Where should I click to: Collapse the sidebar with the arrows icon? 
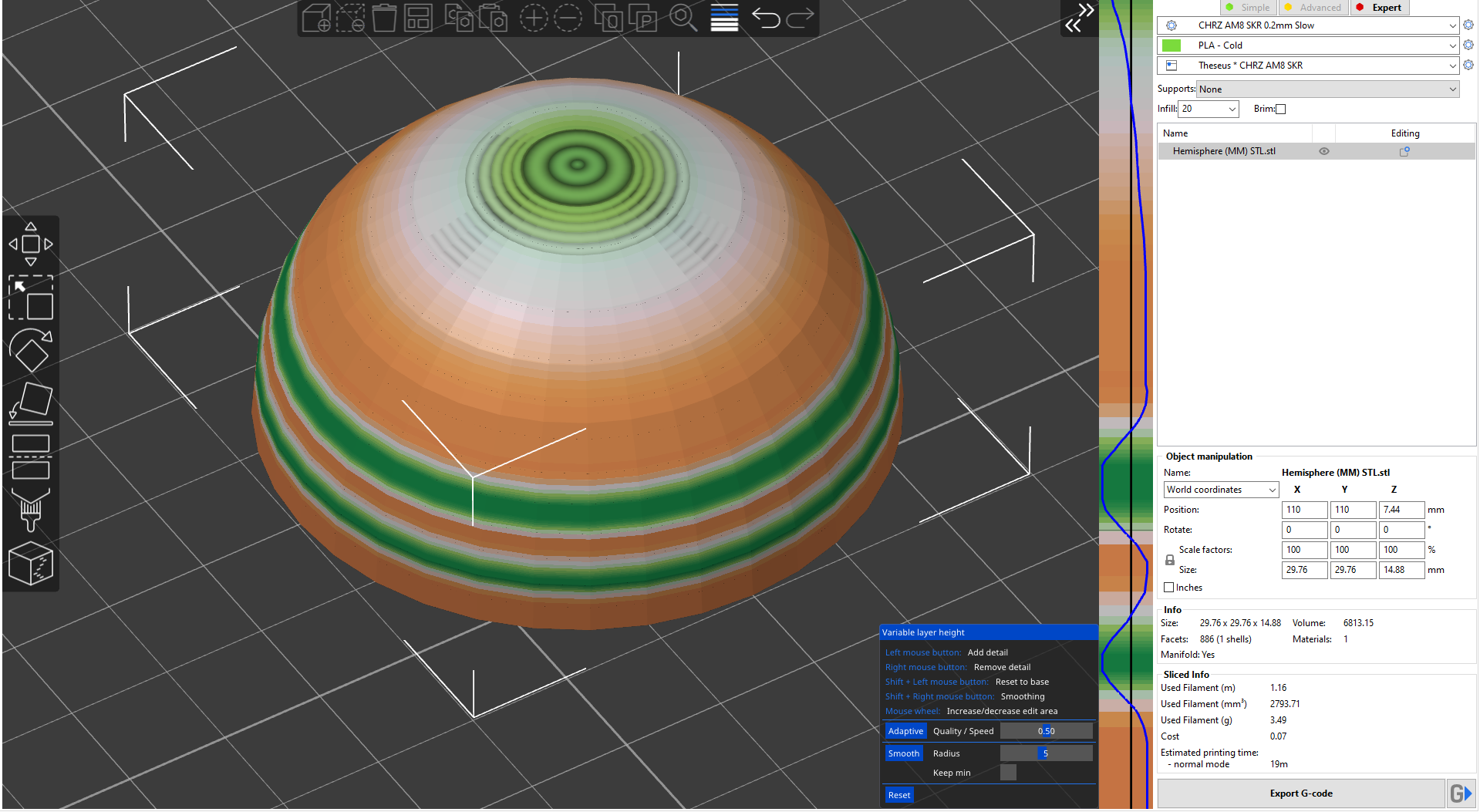(x=1080, y=18)
